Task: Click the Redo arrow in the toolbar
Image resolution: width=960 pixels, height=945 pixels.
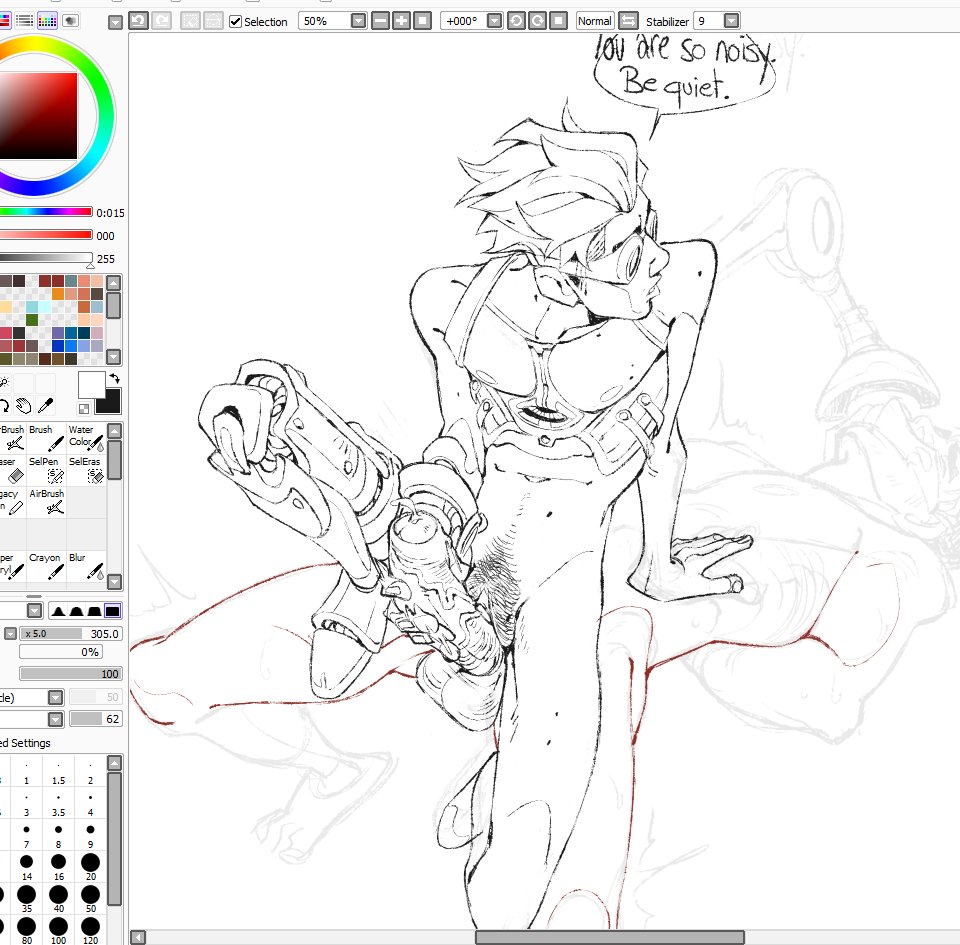Action: (x=162, y=21)
